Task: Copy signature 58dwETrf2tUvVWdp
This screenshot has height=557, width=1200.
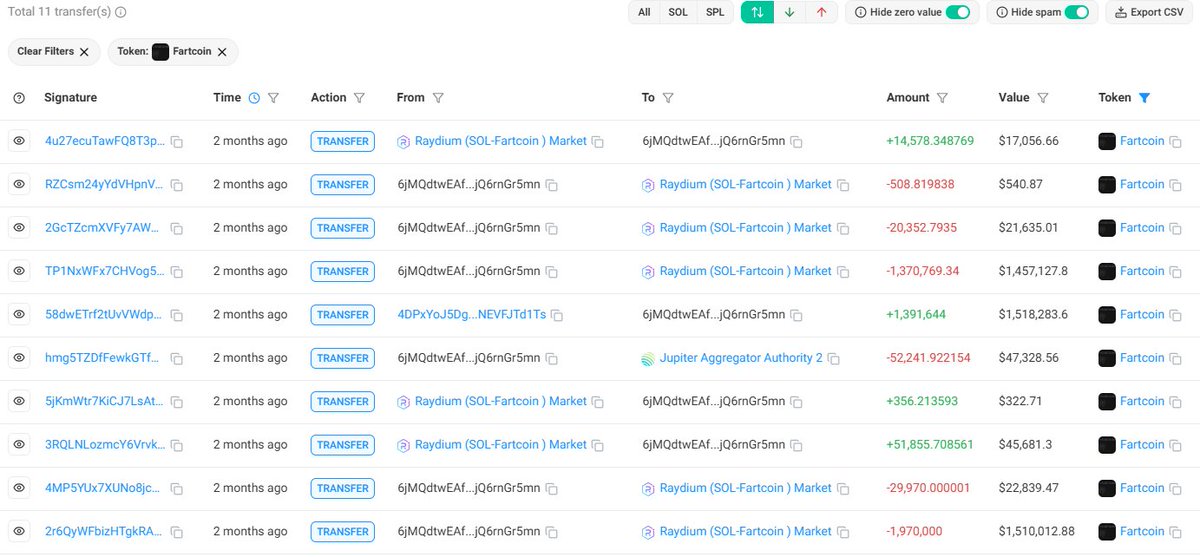Action: point(176,315)
